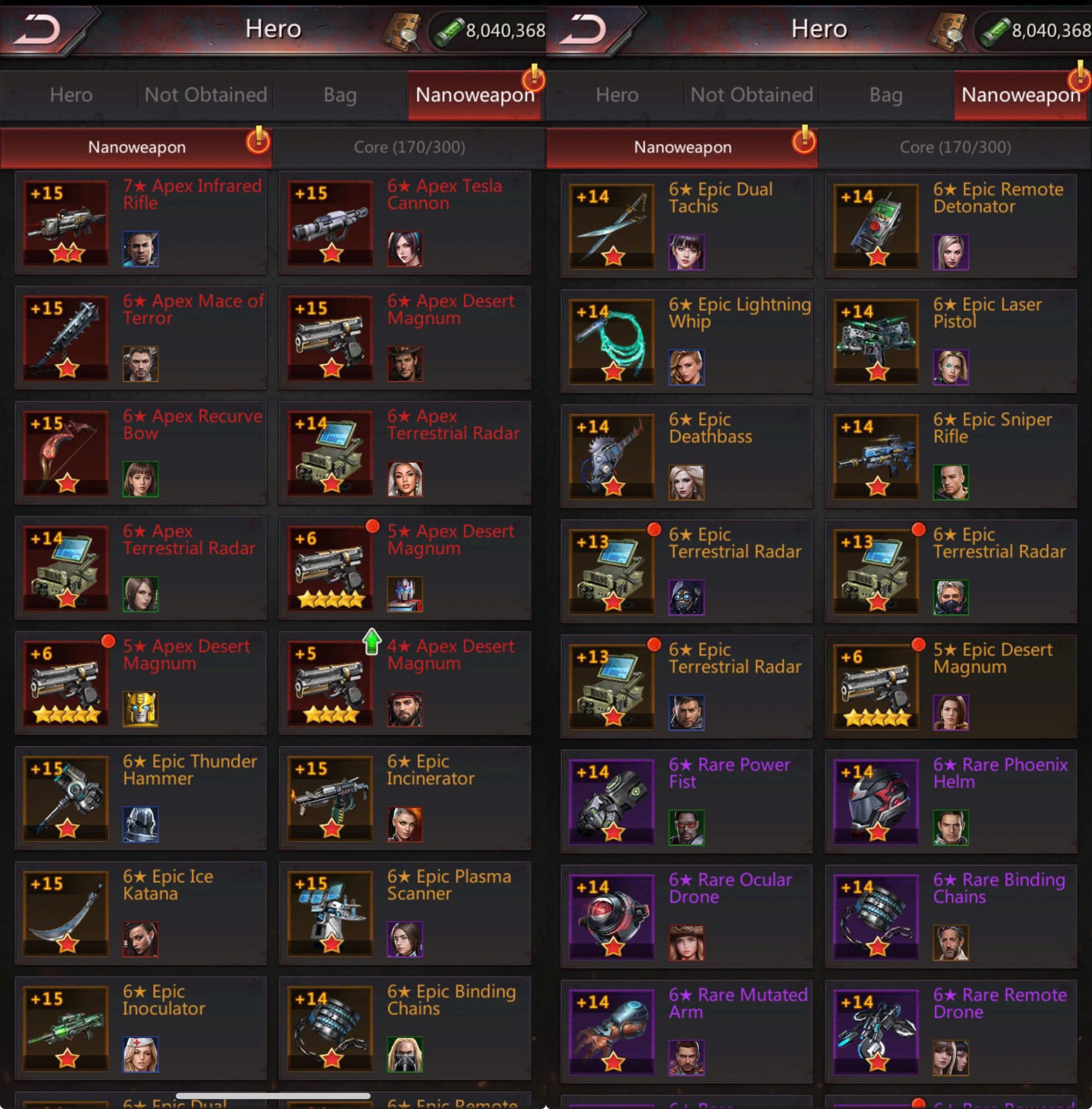Tap the Bumblebee hero portrait
Screen dimensions: 1092x1109
140,709
